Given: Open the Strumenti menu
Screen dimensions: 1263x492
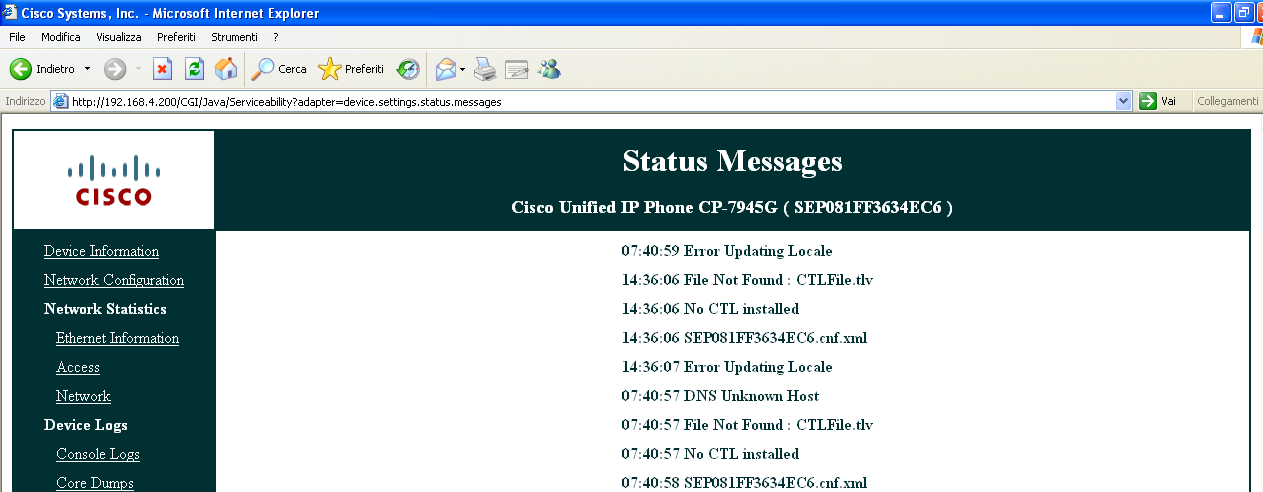Looking at the screenshot, I should [235, 37].
